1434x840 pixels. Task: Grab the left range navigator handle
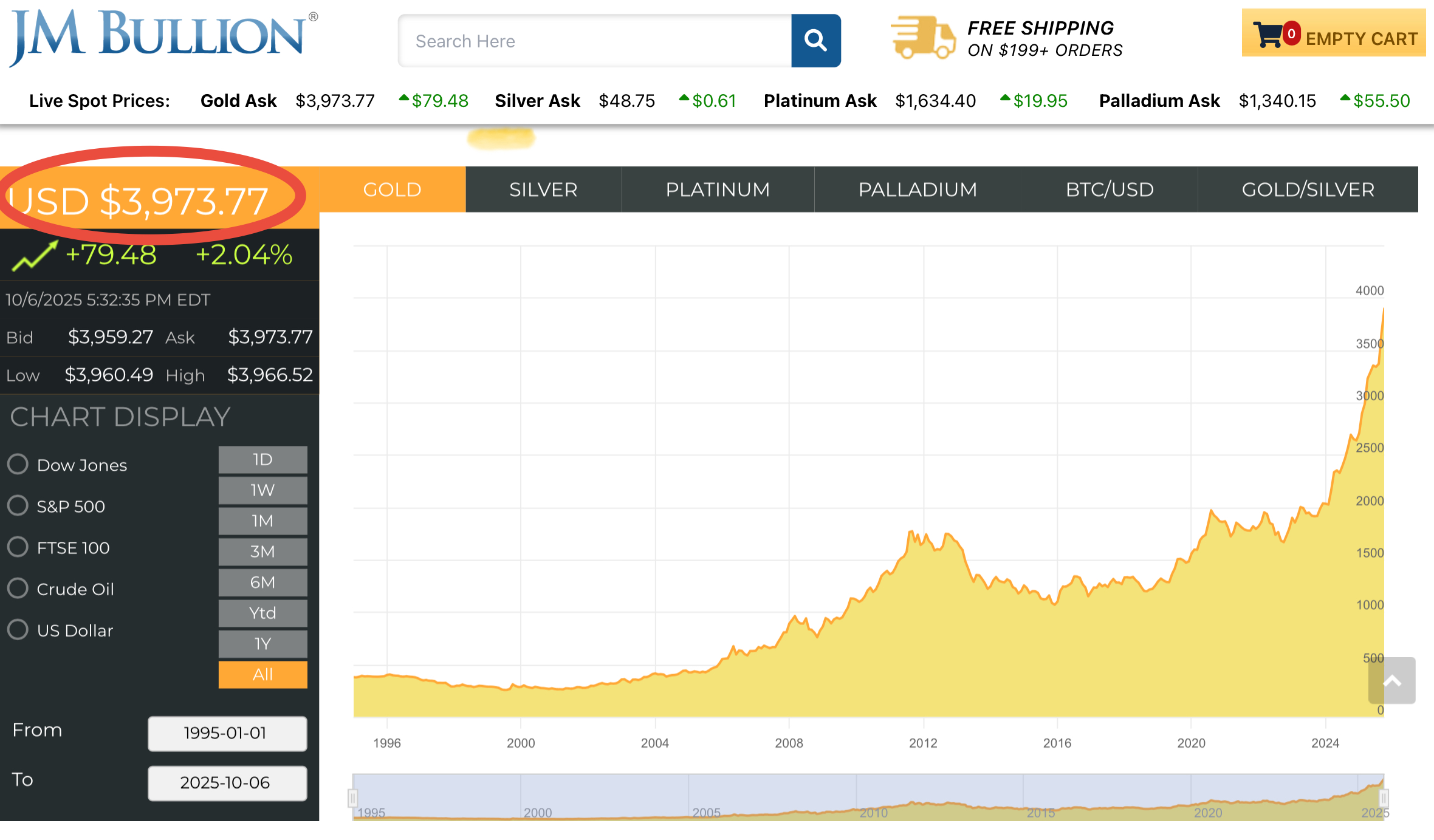click(353, 797)
